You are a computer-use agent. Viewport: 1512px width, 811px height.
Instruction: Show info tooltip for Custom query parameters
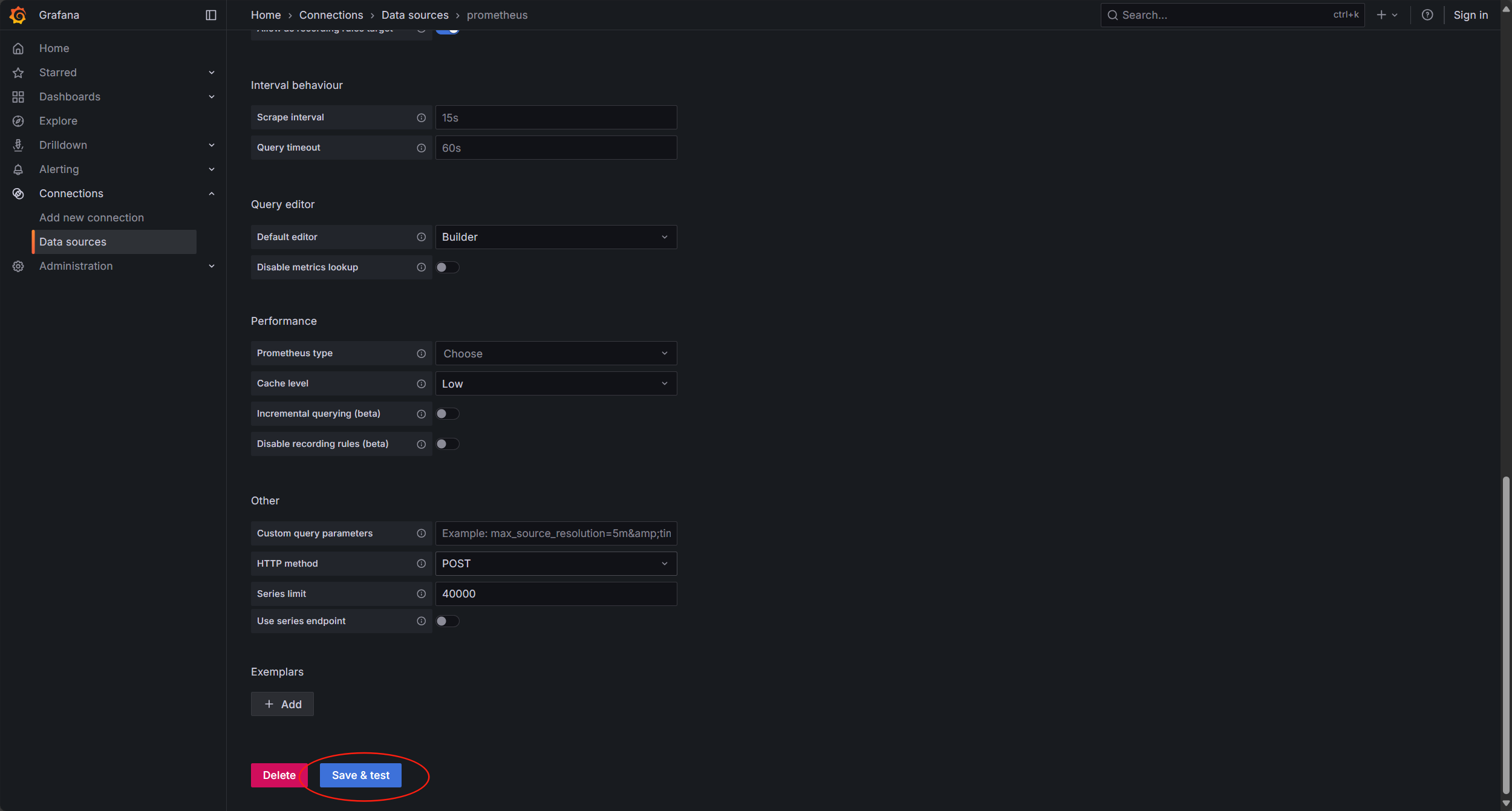pyautogui.click(x=422, y=533)
